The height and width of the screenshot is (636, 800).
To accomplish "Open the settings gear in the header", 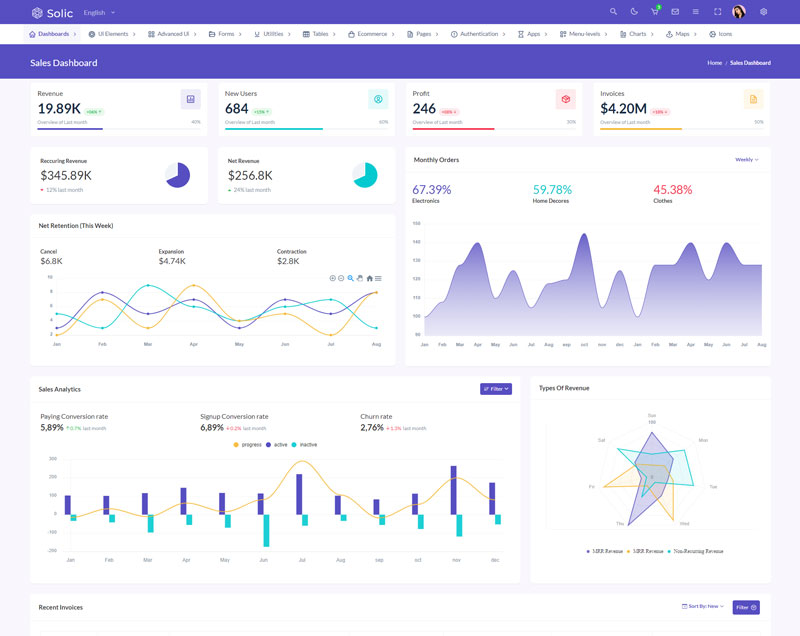I will tap(764, 12).
